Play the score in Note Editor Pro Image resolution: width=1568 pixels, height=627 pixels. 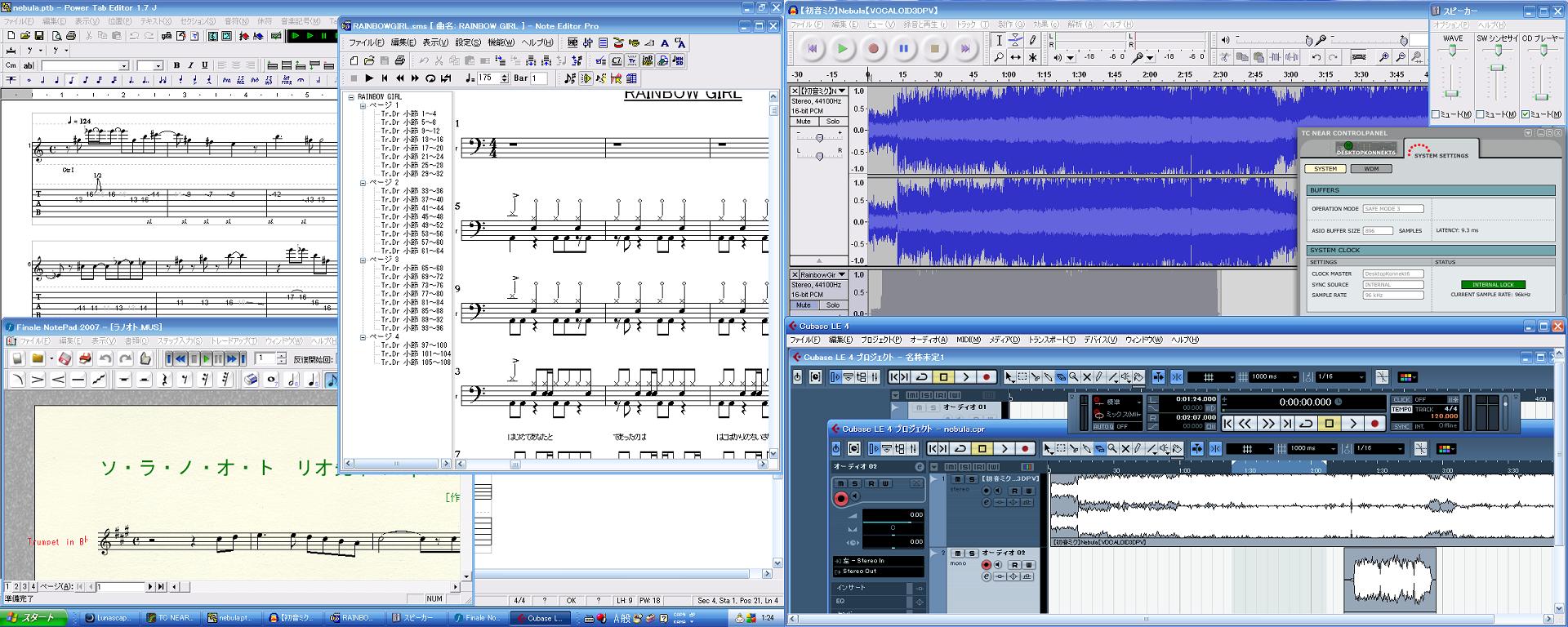point(369,78)
